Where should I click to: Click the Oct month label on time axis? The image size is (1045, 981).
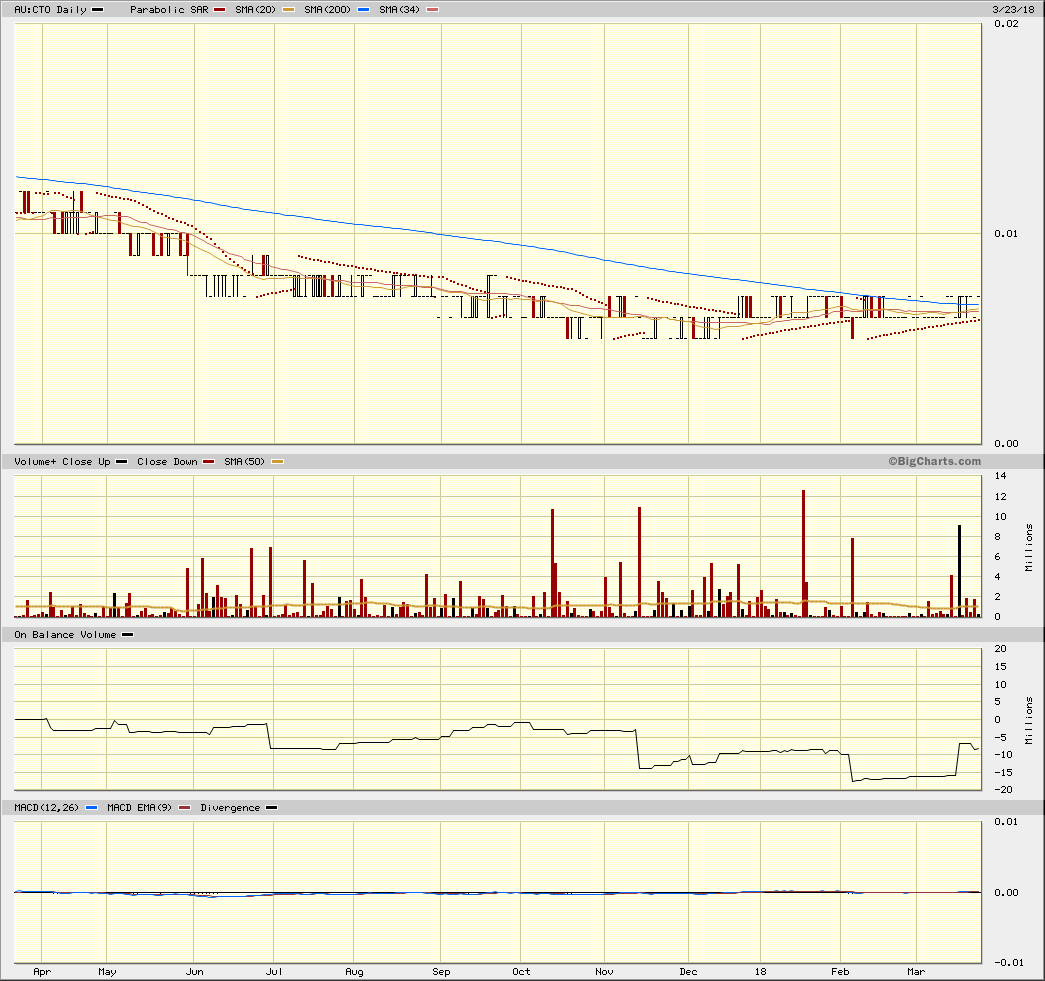coord(521,972)
